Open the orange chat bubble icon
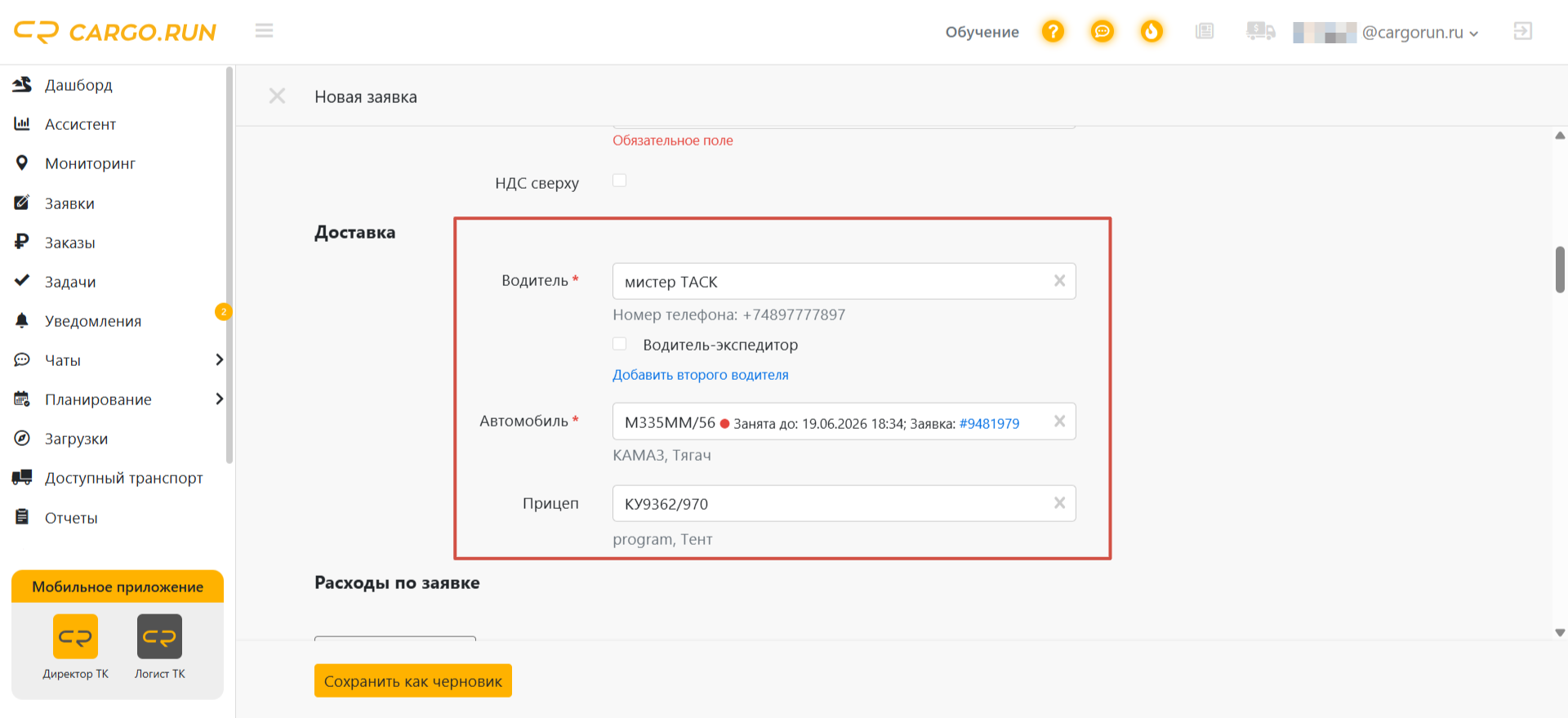 1102,32
